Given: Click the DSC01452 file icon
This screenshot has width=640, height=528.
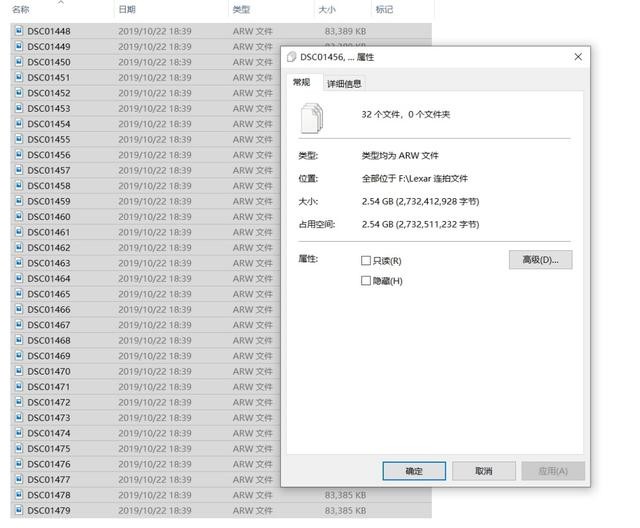Looking at the screenshot, I should pyautogui.click(x=19, y=93).
